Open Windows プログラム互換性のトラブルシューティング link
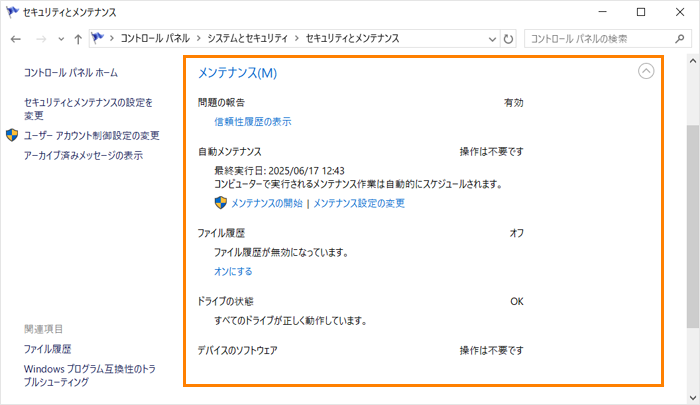 pyautogui.click(x=90, y=376)
